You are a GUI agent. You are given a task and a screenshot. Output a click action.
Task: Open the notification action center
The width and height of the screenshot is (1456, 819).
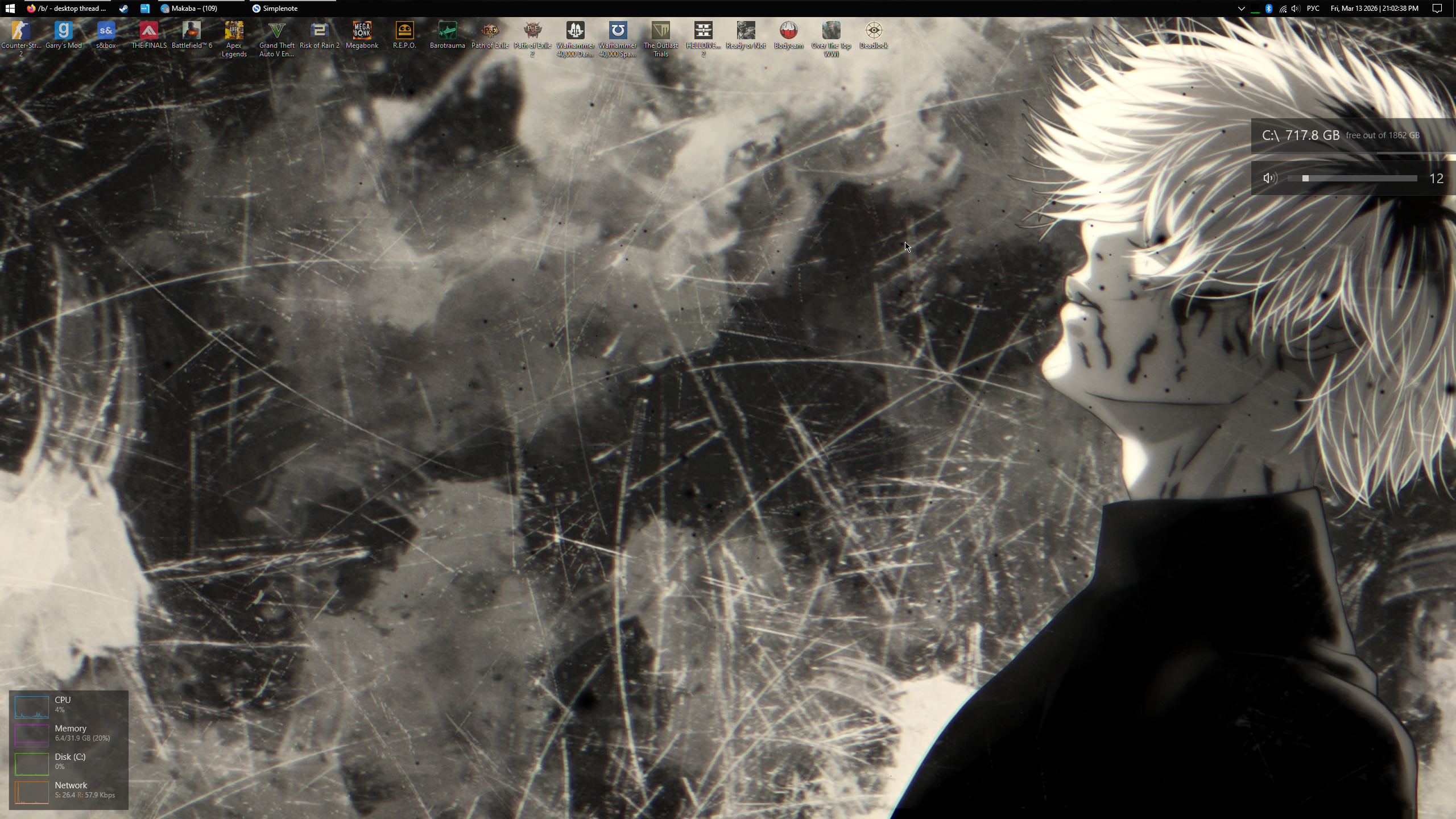point(1437,9)
